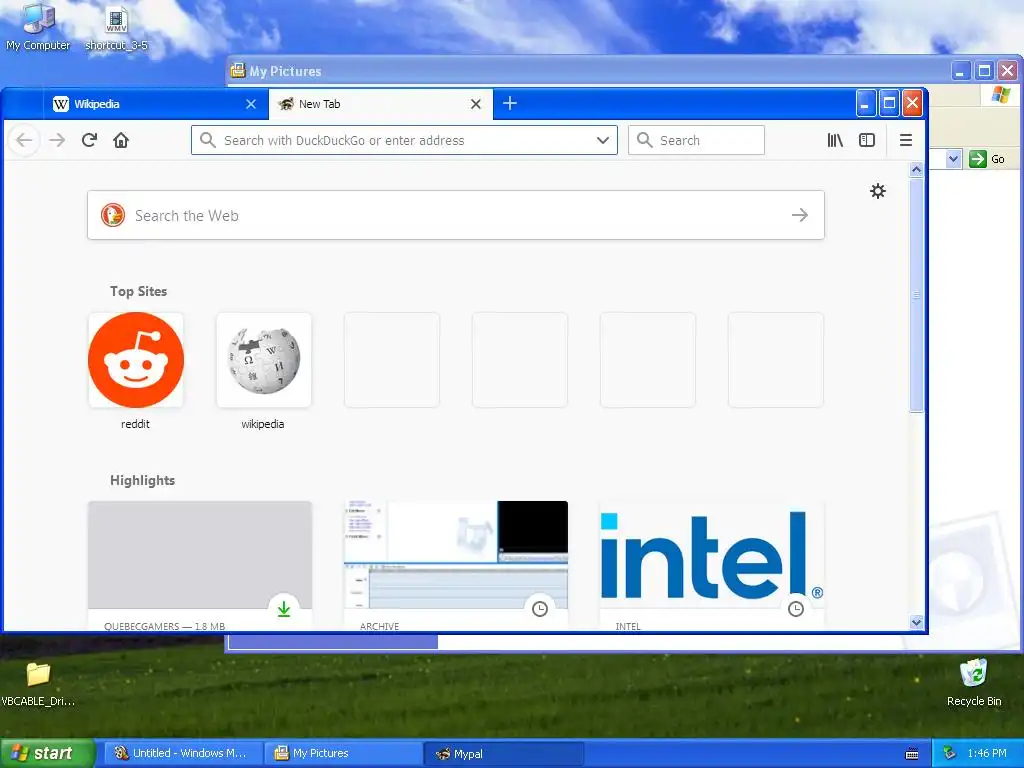Select the Recycle Bin desktop icon
The image size is (1024, 768).
tap(974, 683)
